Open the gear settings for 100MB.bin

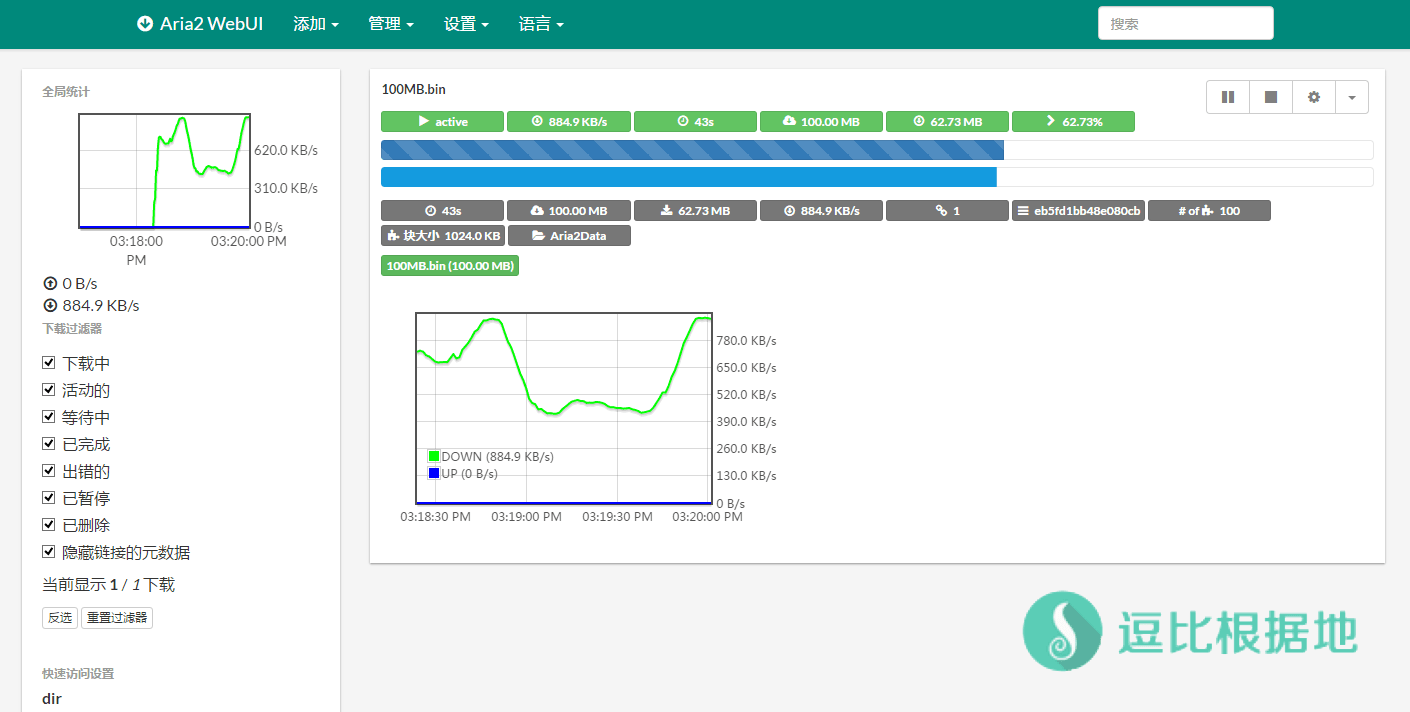click(x=1314, y=97)
